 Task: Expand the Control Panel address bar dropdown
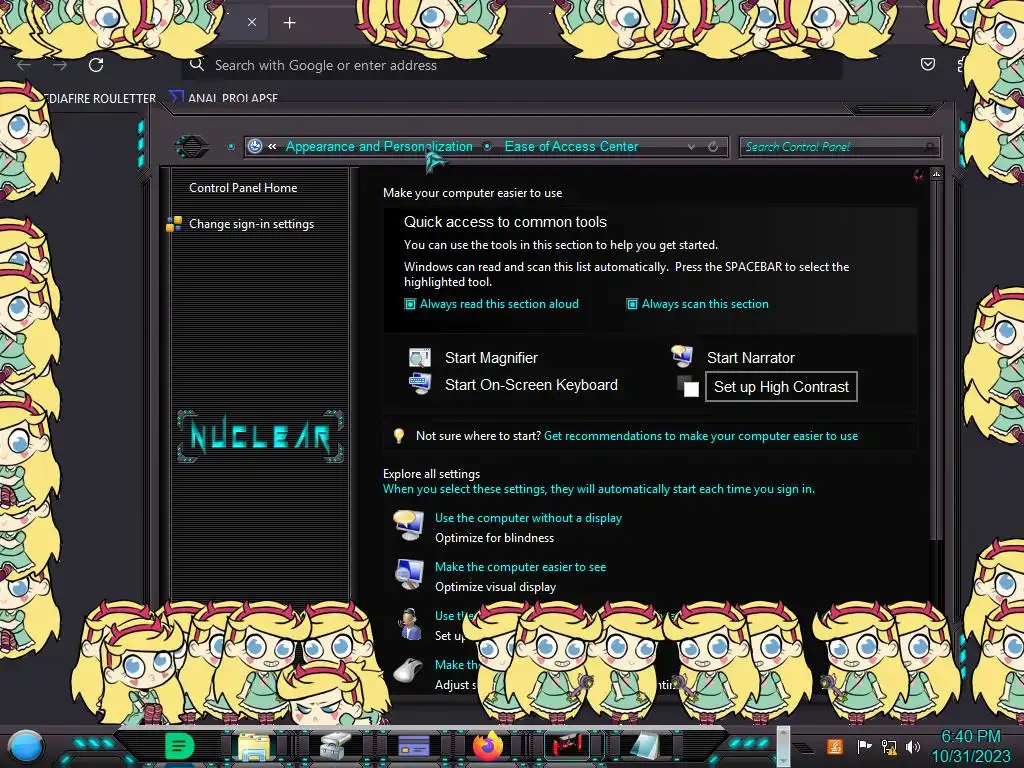[x=691, y=147]
